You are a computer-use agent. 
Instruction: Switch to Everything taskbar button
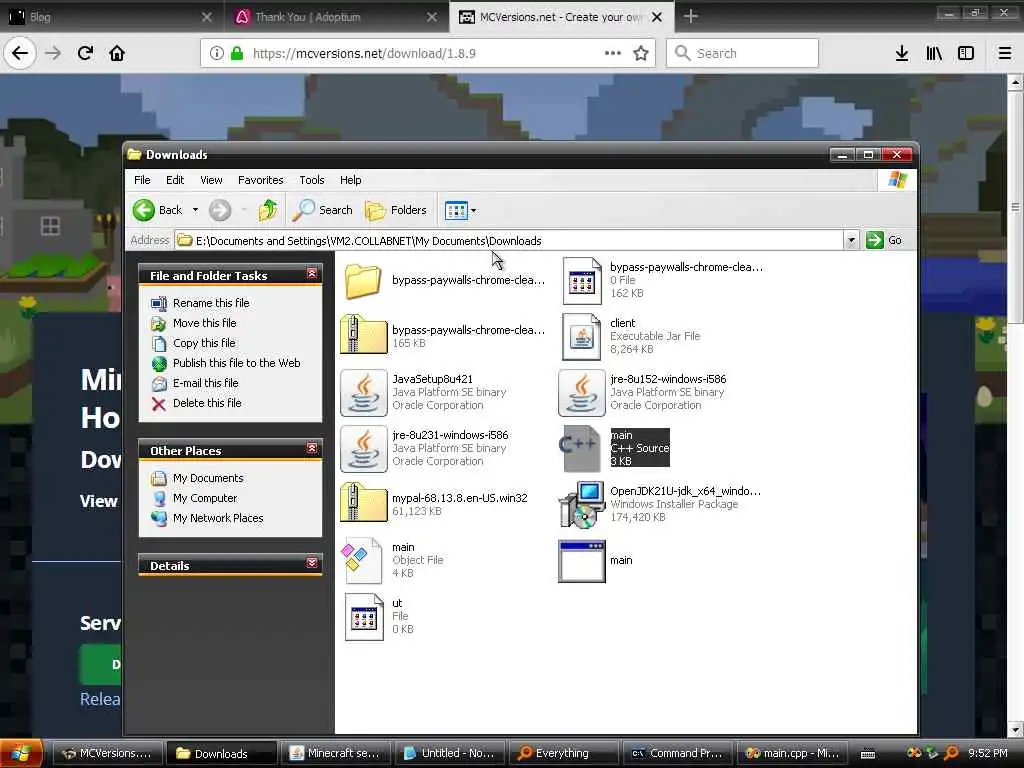[x=564, y=754]
